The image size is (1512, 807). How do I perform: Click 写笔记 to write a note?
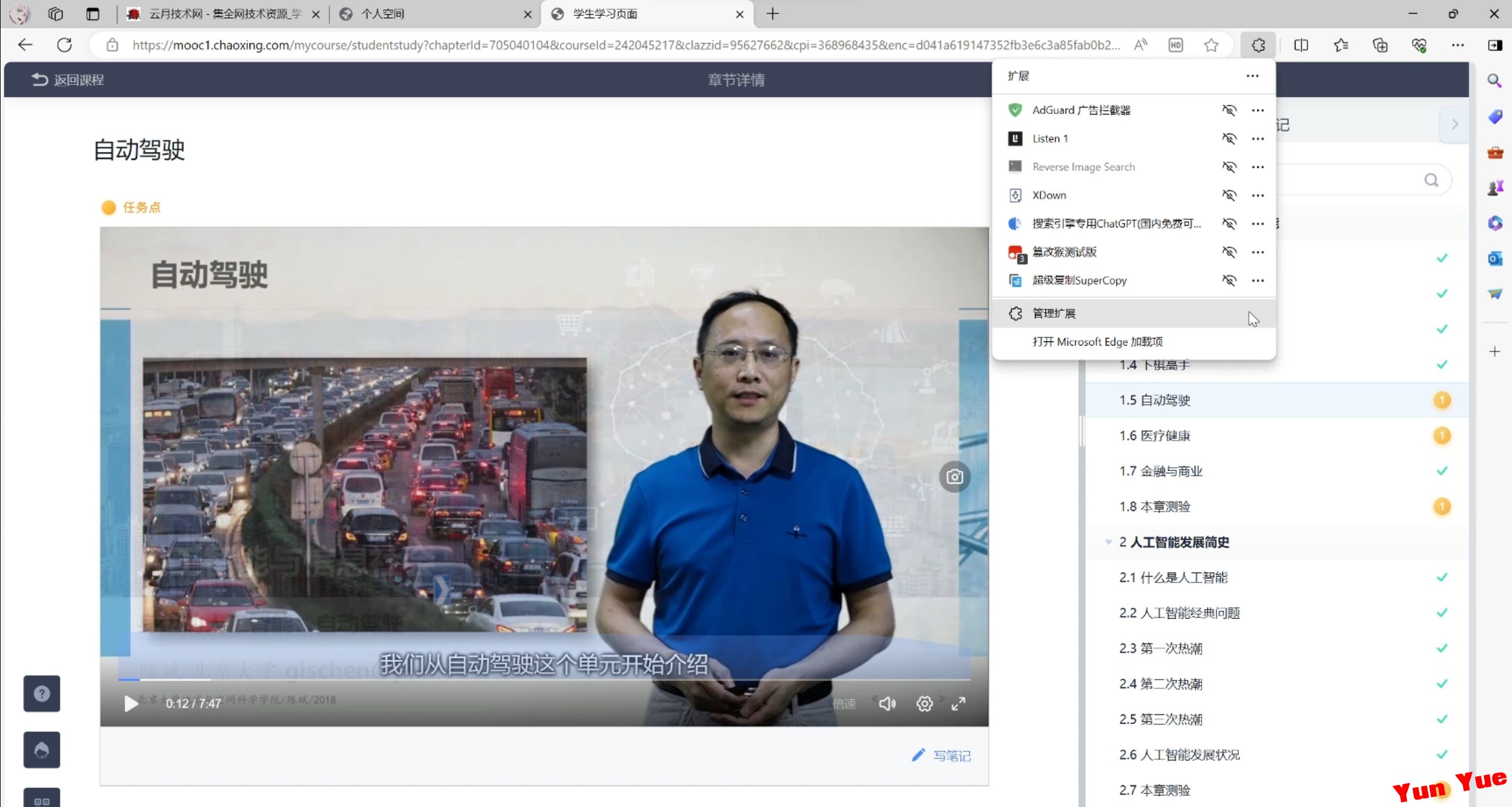tap(941, 755)
